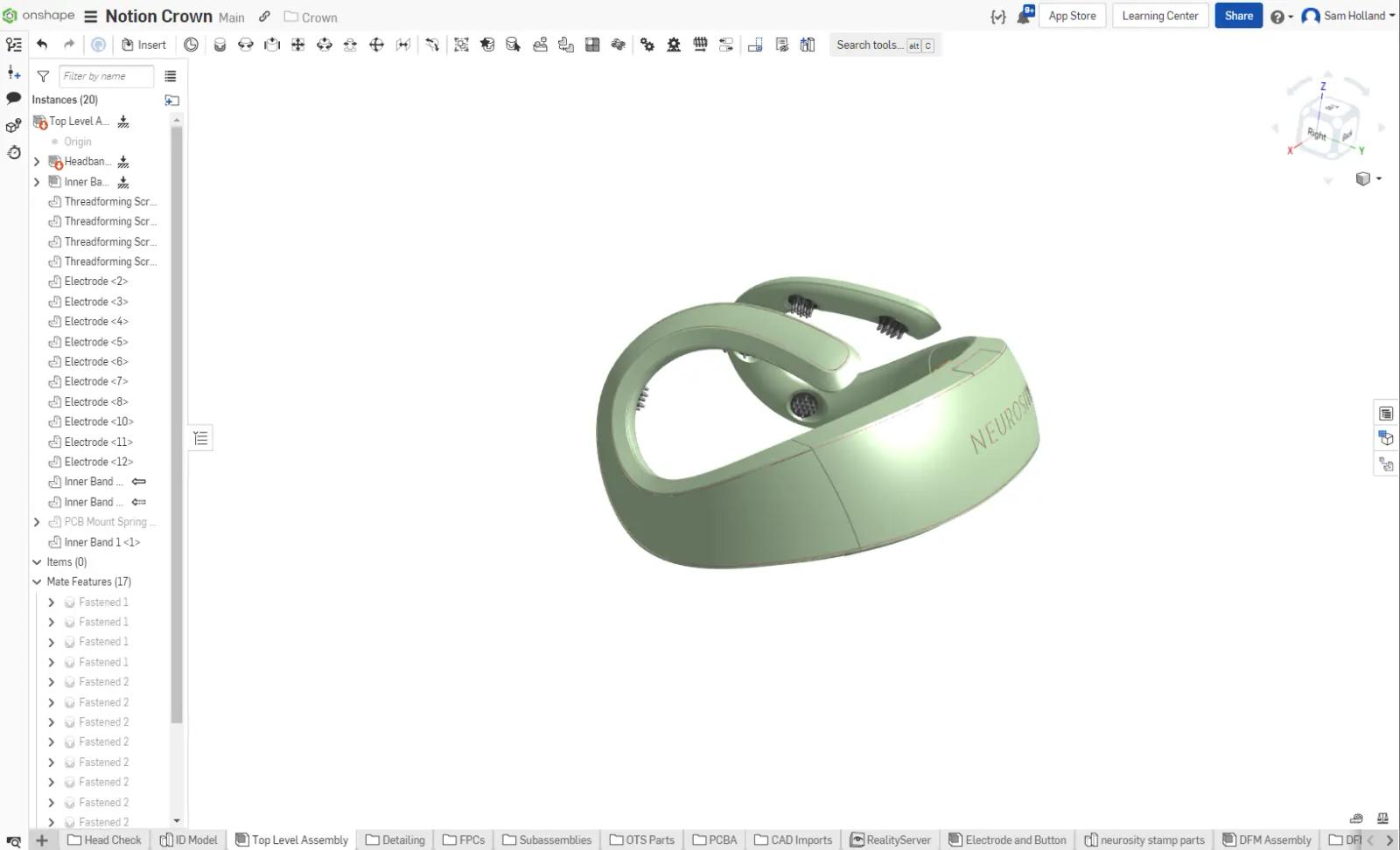Open the Insert parts dialog

(x=143, y=45)
